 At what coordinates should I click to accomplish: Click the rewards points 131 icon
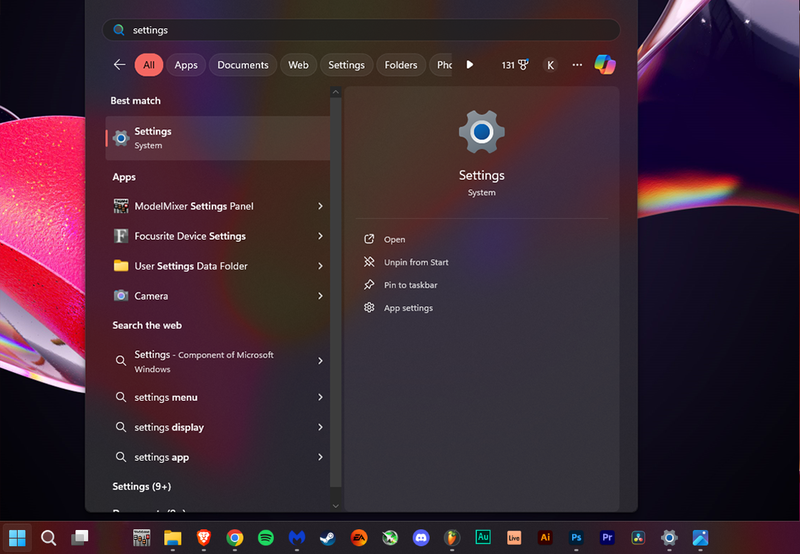(x=515, y=65)
